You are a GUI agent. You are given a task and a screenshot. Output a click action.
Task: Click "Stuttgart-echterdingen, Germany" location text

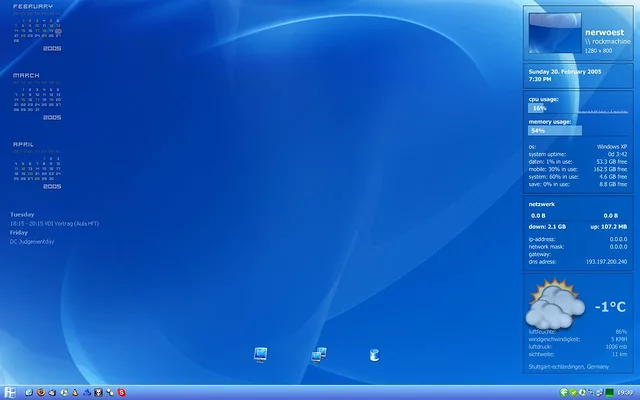[x=569, y=367]
